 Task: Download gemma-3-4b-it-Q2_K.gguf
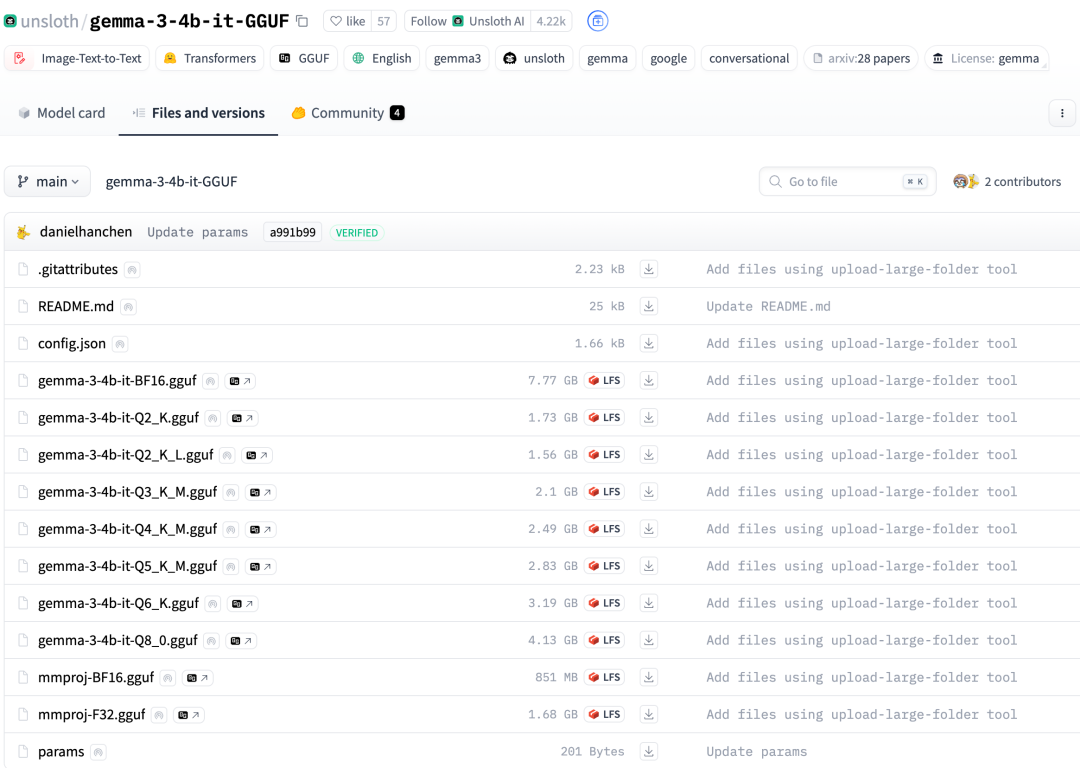coord(648,418)
